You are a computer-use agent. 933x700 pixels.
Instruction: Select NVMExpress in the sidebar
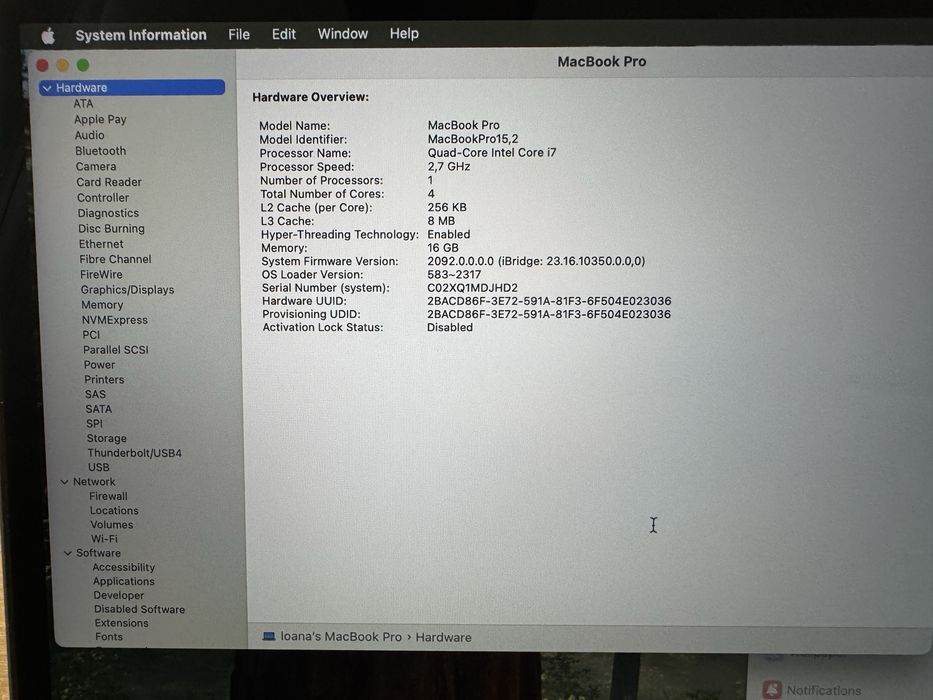click(x=115, y=320)
